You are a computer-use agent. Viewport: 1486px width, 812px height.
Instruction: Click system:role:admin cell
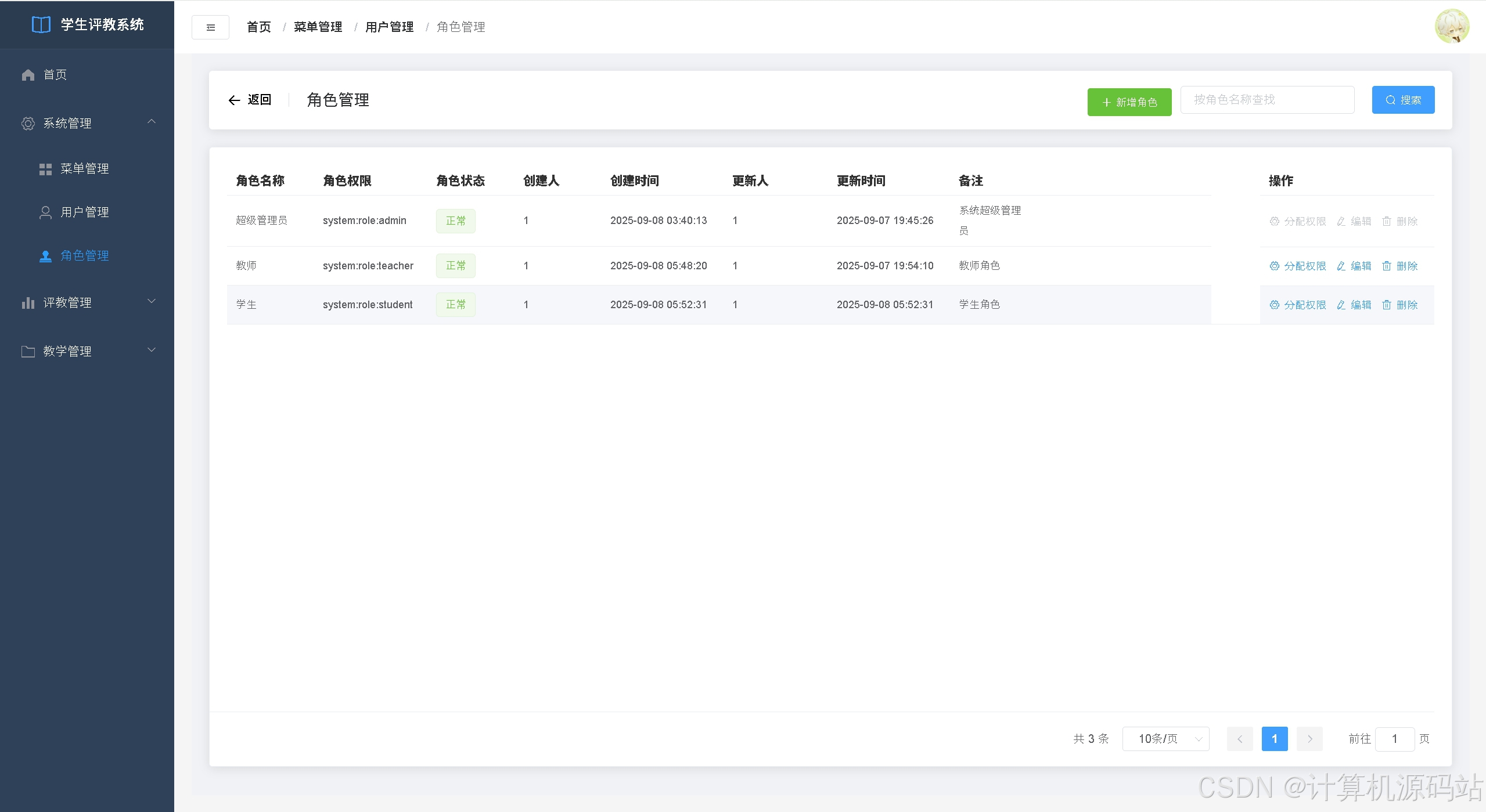coord(365,221)
